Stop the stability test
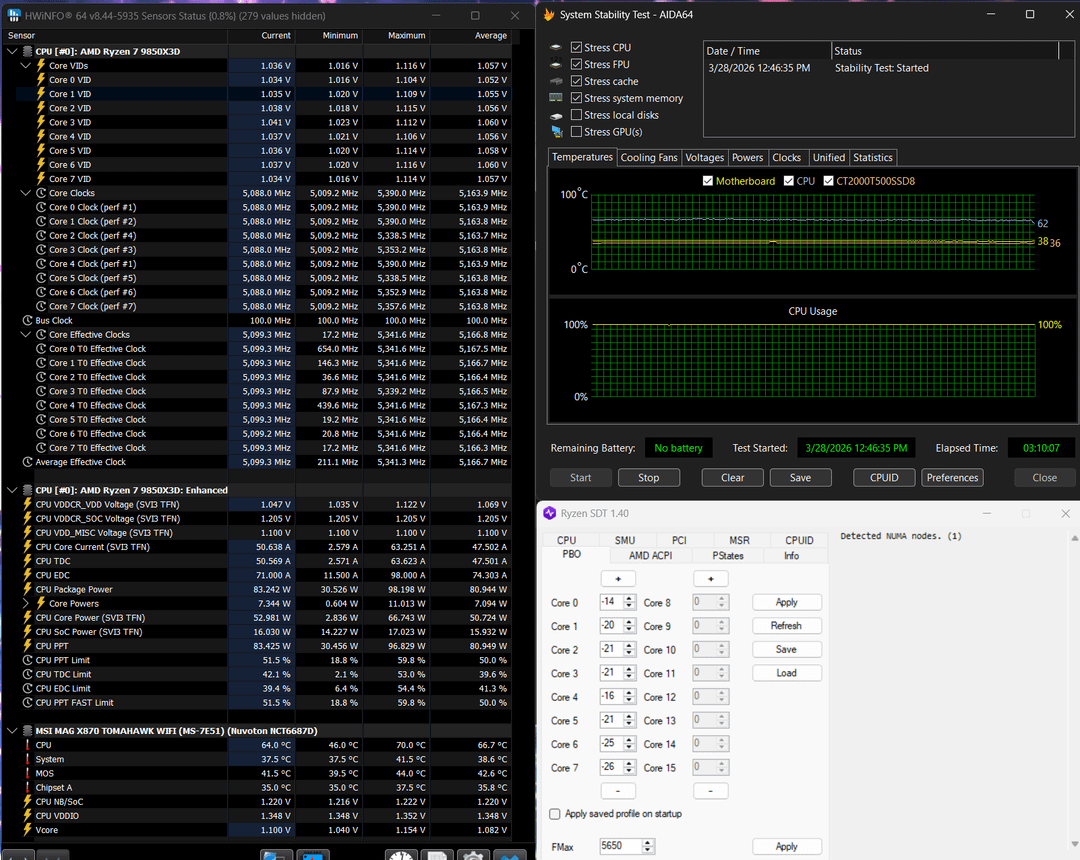 [648, 477]
